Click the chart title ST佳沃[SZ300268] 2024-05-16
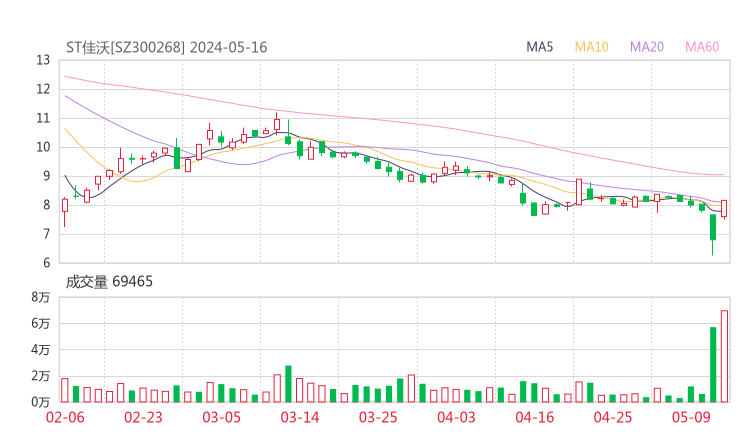 point(167,47)
